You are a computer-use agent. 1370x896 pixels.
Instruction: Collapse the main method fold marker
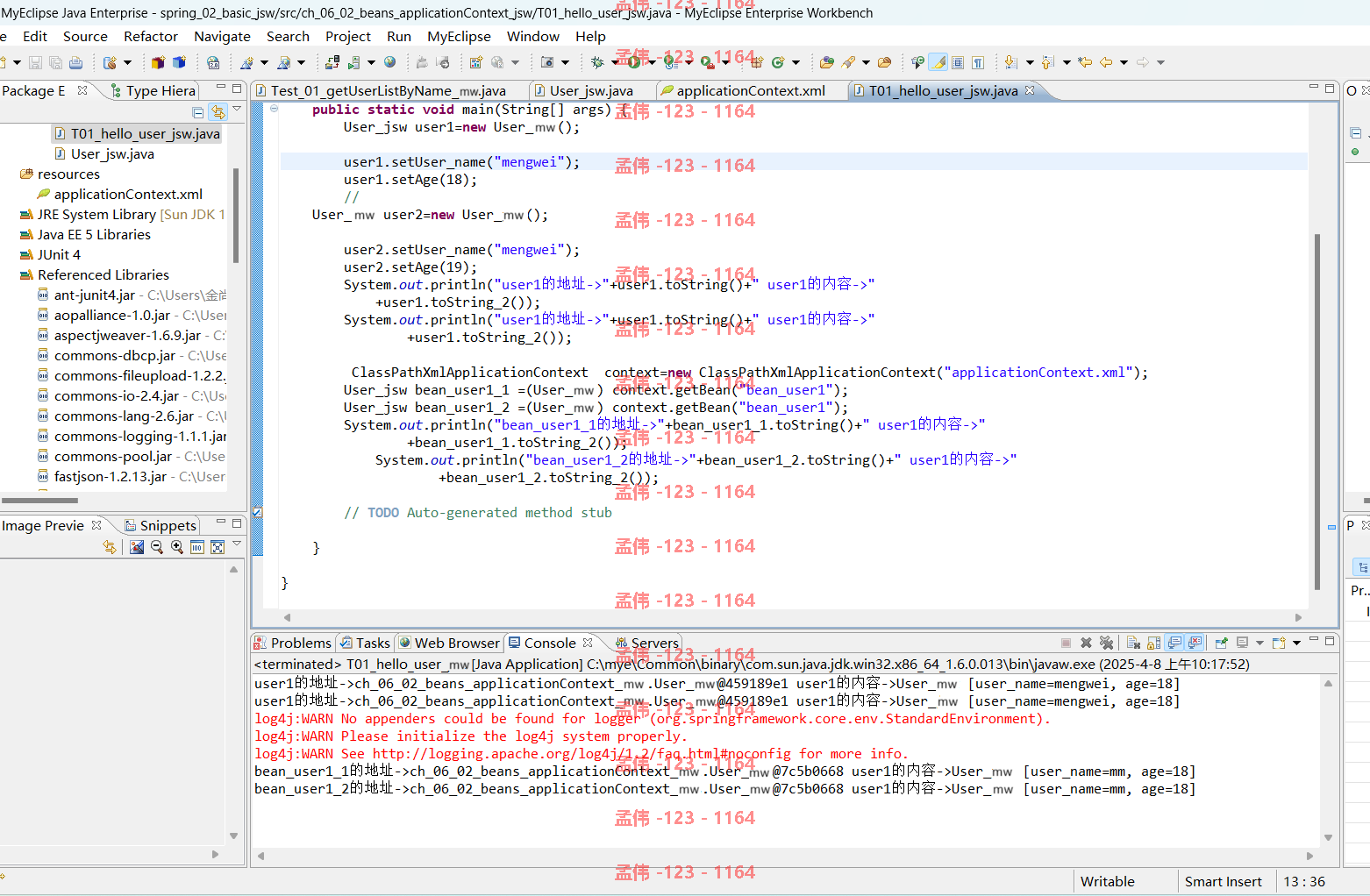pos(274,109)
